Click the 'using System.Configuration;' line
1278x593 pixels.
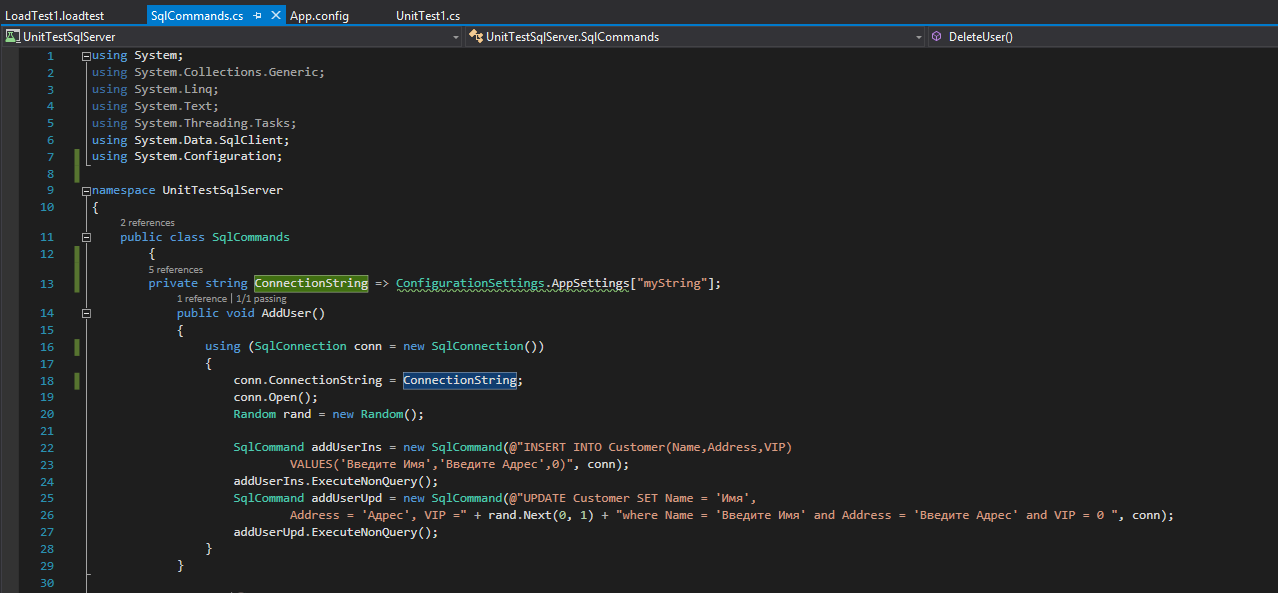pos(187,156)
